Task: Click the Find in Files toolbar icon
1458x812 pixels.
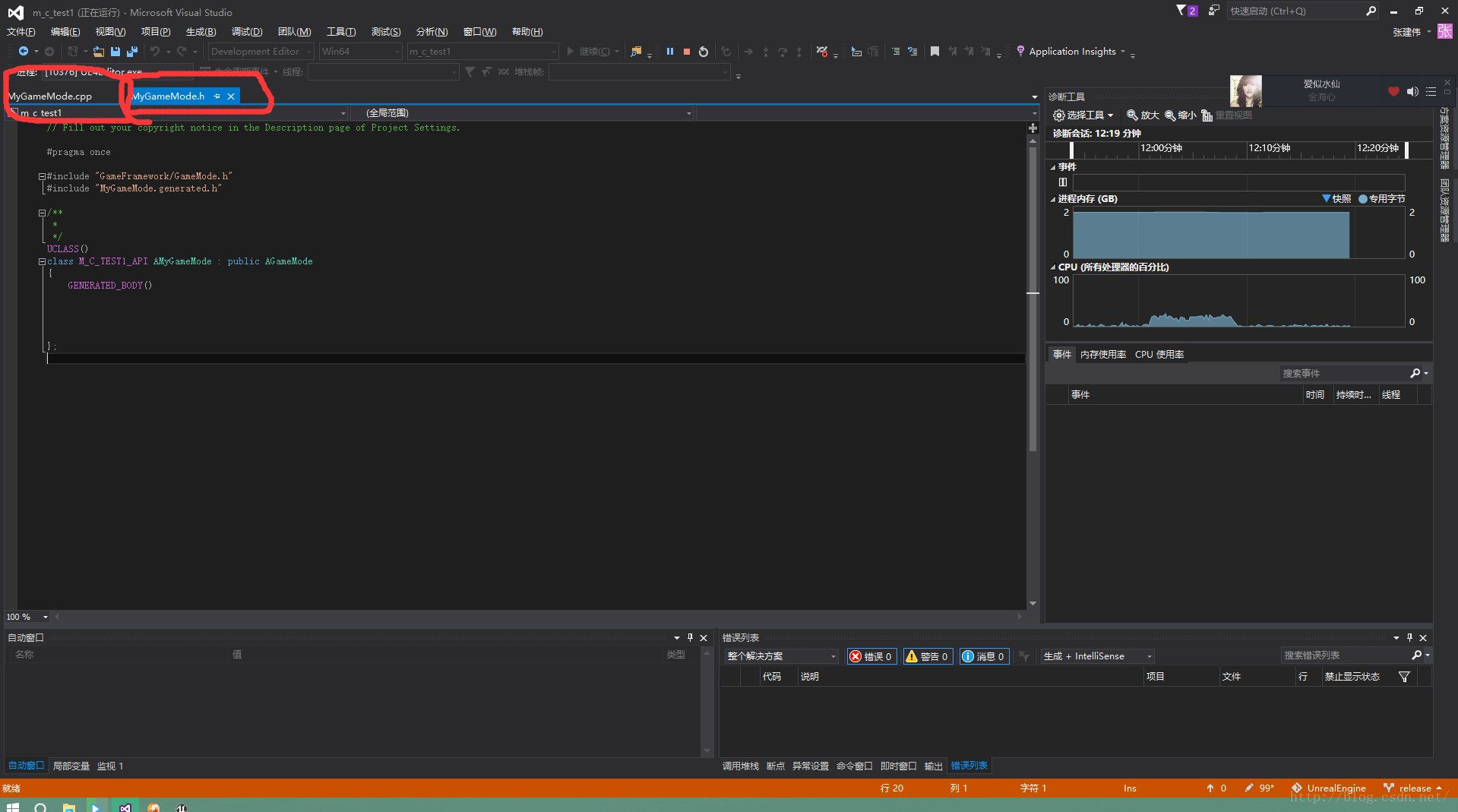Action: (636, 52)
